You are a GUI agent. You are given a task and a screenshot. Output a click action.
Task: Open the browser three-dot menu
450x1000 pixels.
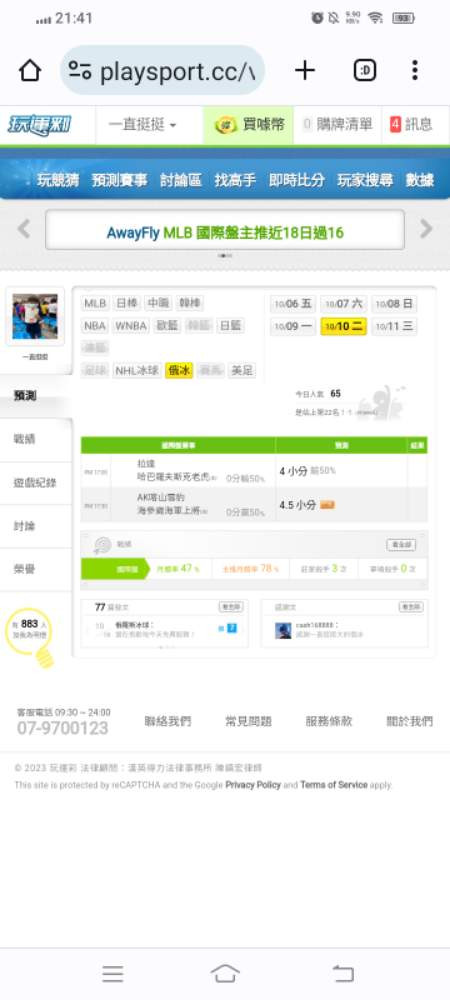pos(415,70)
